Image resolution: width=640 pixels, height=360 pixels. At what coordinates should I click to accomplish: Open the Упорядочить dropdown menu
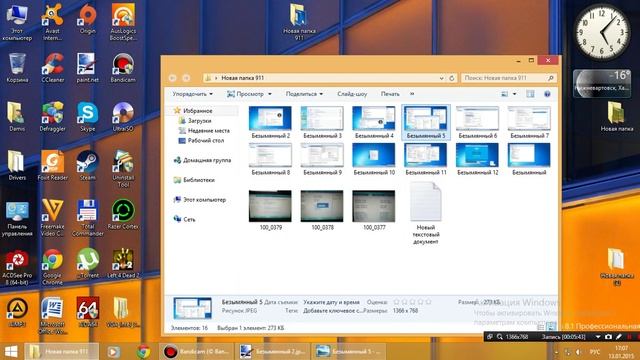tap(192, 94)
